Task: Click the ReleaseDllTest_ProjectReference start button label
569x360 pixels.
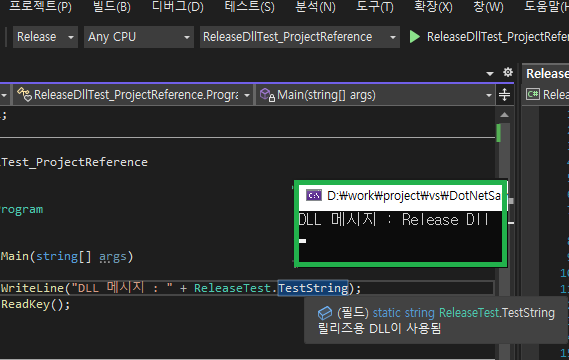Action: pyautogui.click(x=498, y=37)
